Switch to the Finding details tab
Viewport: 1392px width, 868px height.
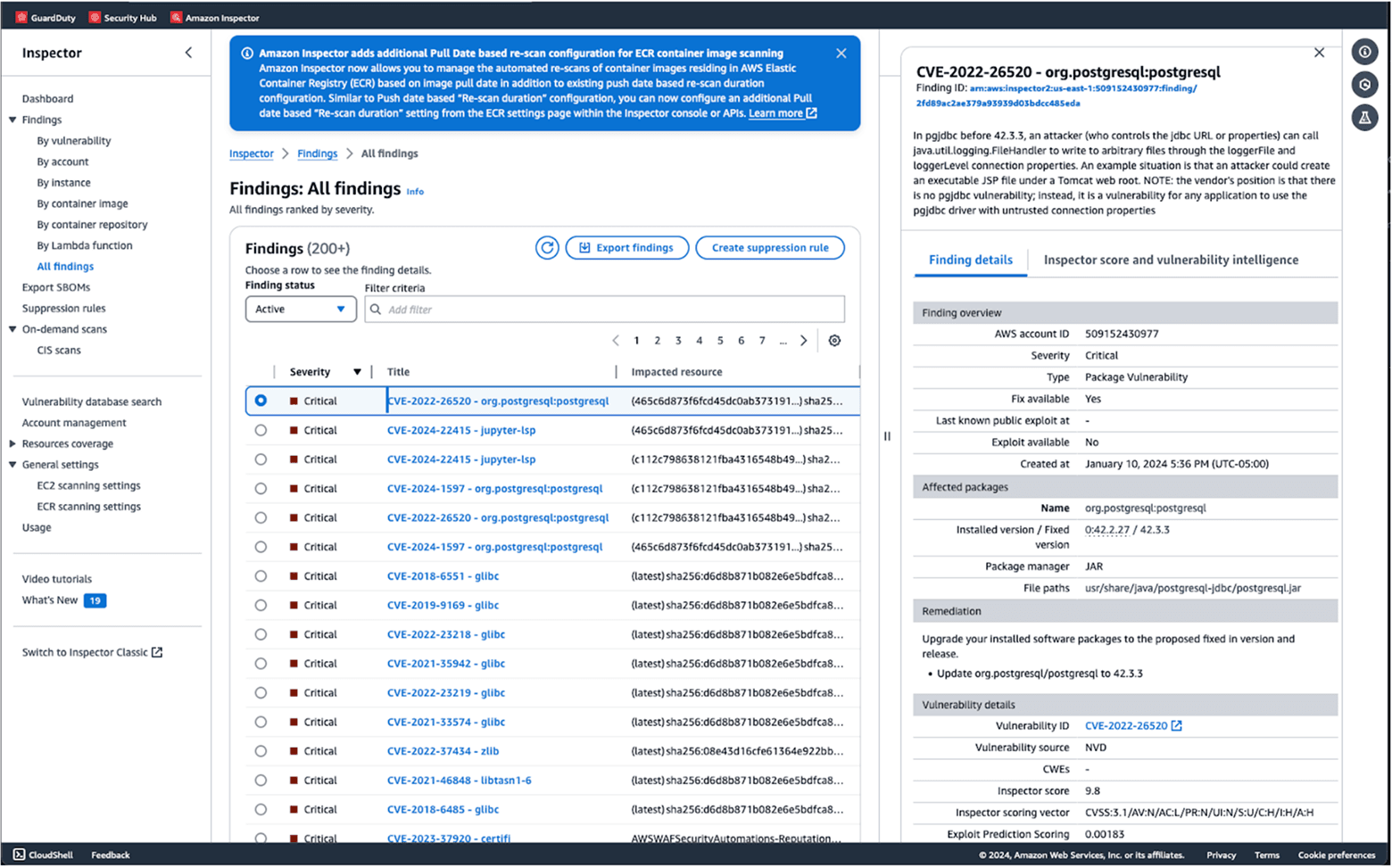click(970, 260)
